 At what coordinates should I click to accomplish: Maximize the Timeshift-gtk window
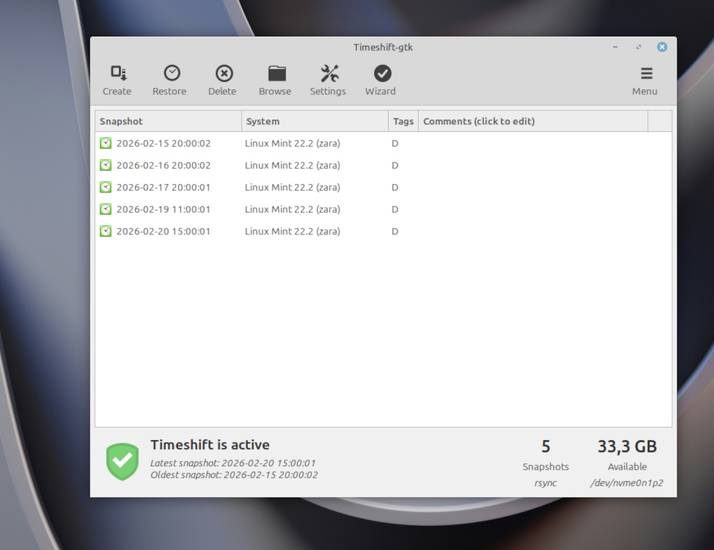click(x=639, y=47)
